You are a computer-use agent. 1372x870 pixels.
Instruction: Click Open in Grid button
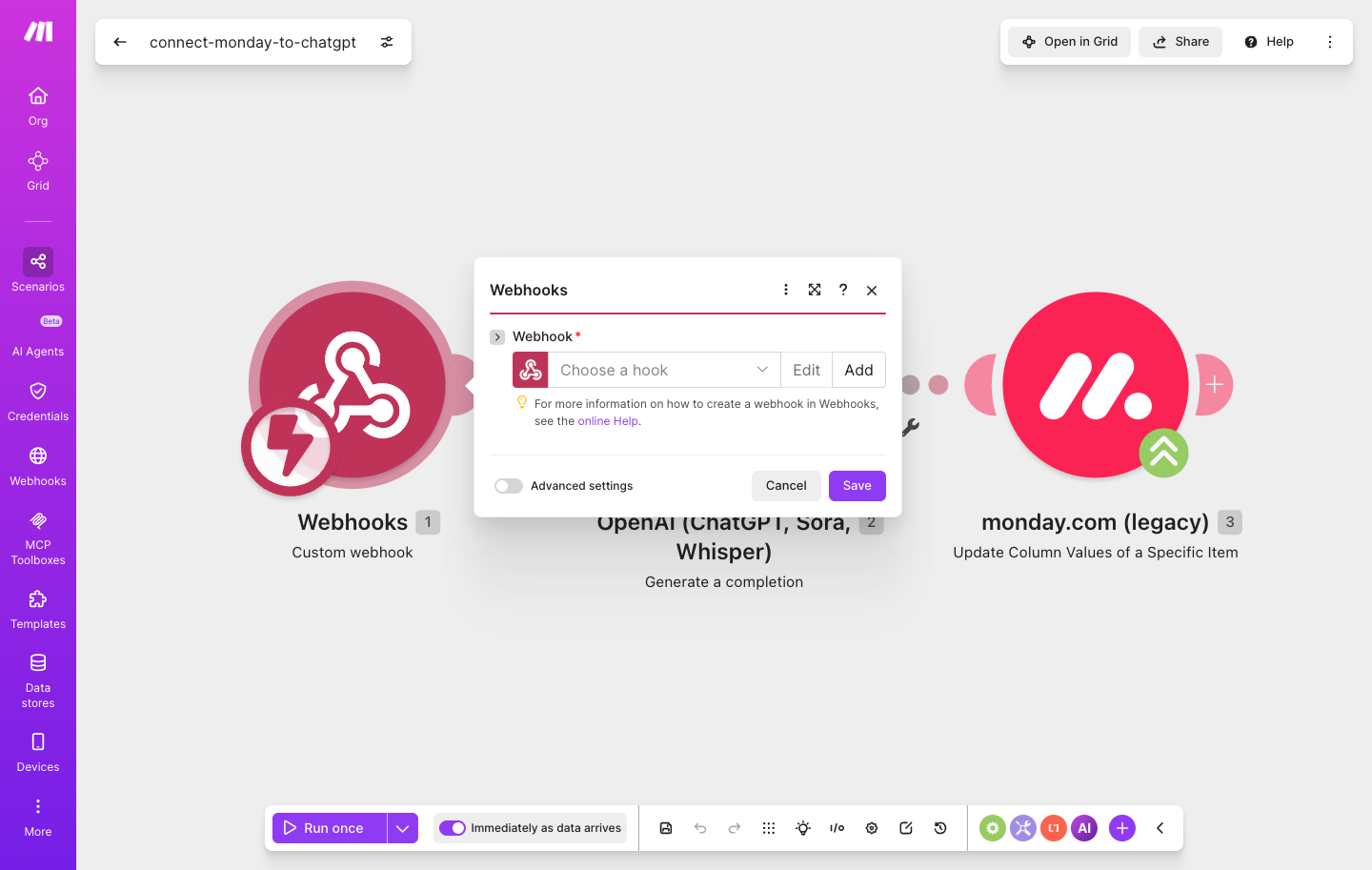click(x=1070, y=42)
